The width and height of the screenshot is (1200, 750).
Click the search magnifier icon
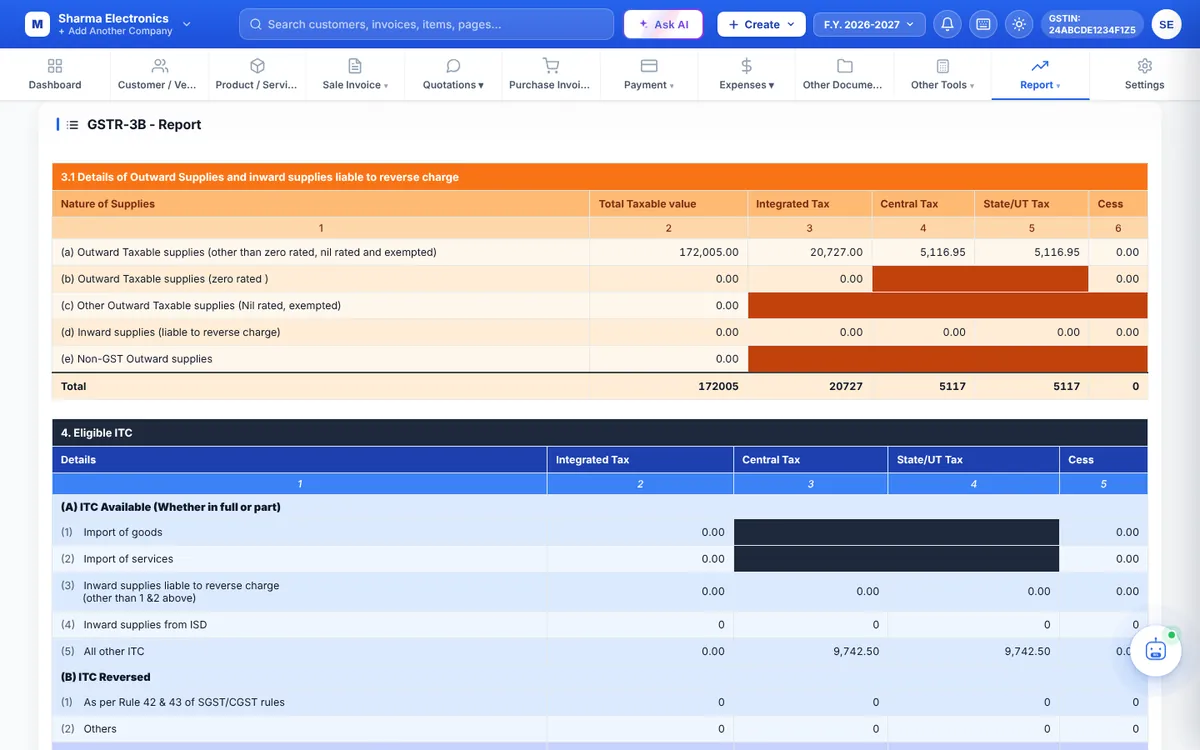pos(256,24)
